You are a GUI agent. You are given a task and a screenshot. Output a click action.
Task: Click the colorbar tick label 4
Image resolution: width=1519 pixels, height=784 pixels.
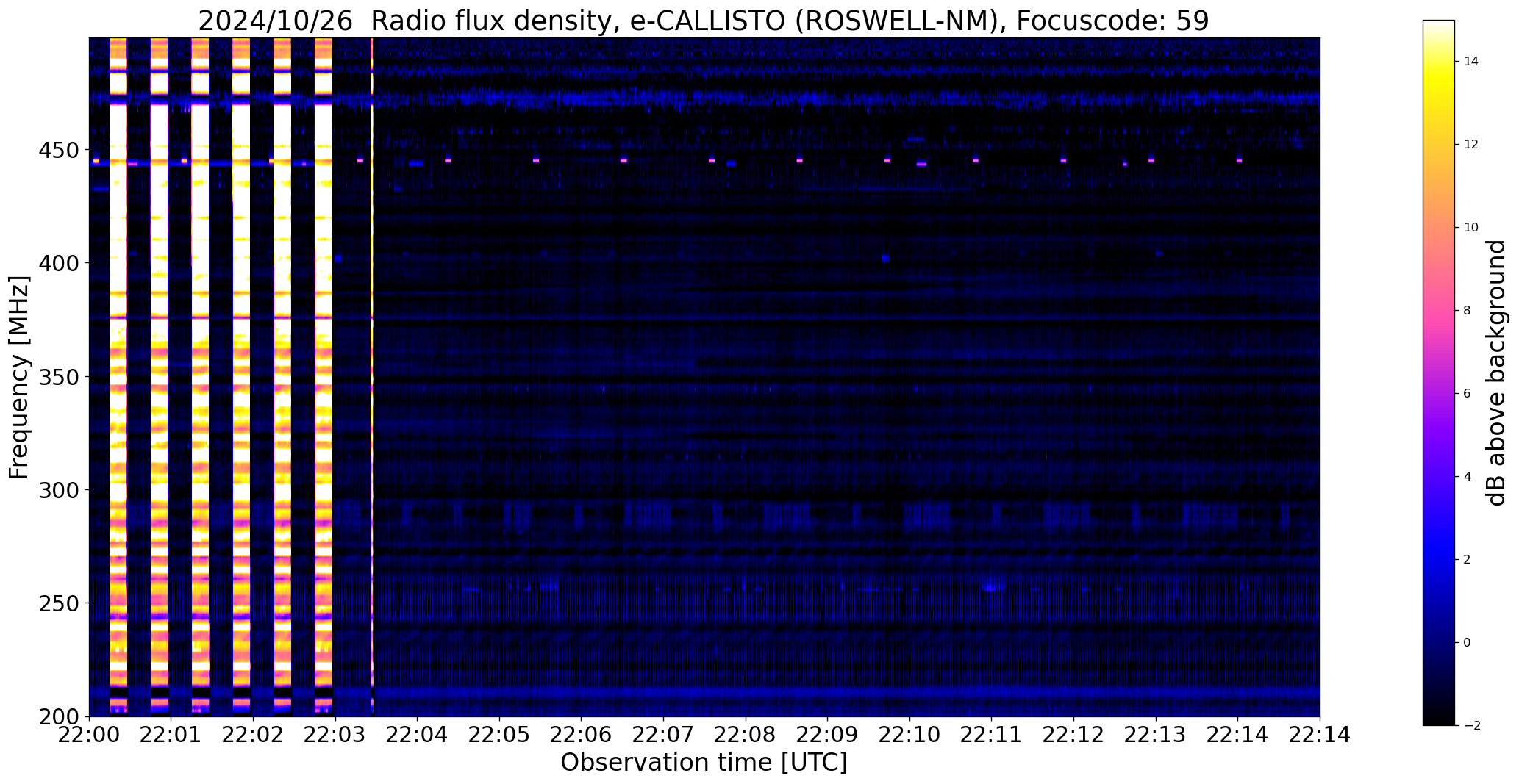coord(1467,477)
